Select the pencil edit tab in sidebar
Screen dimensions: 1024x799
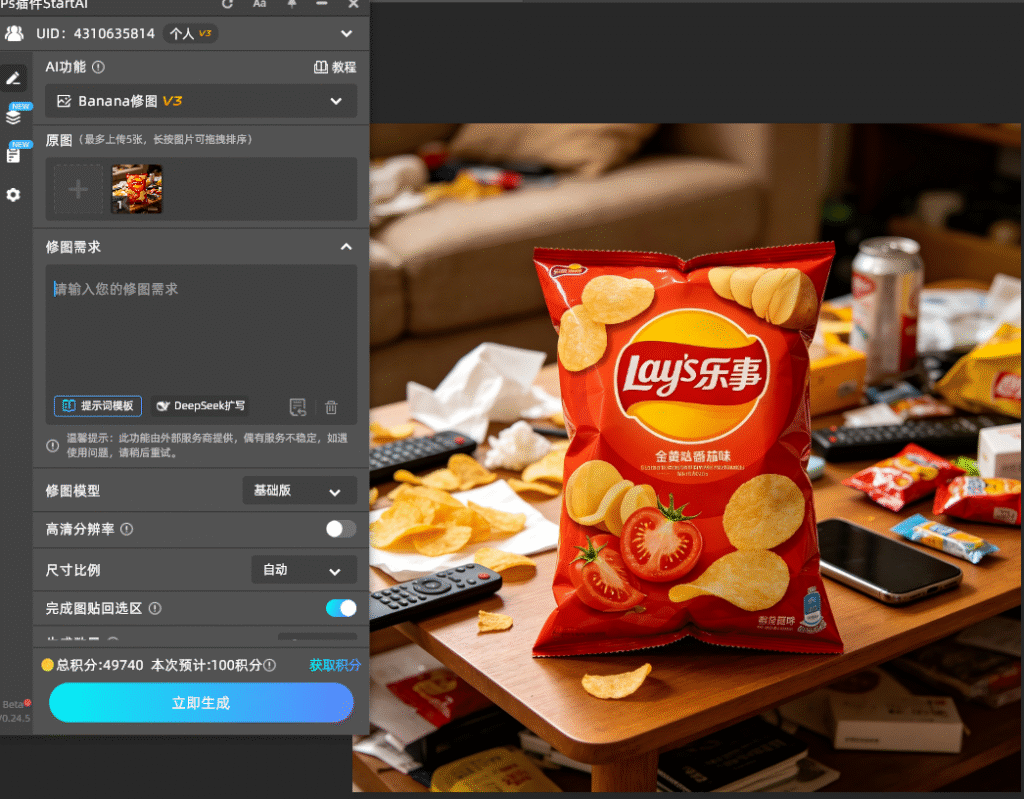click(14, 78)
